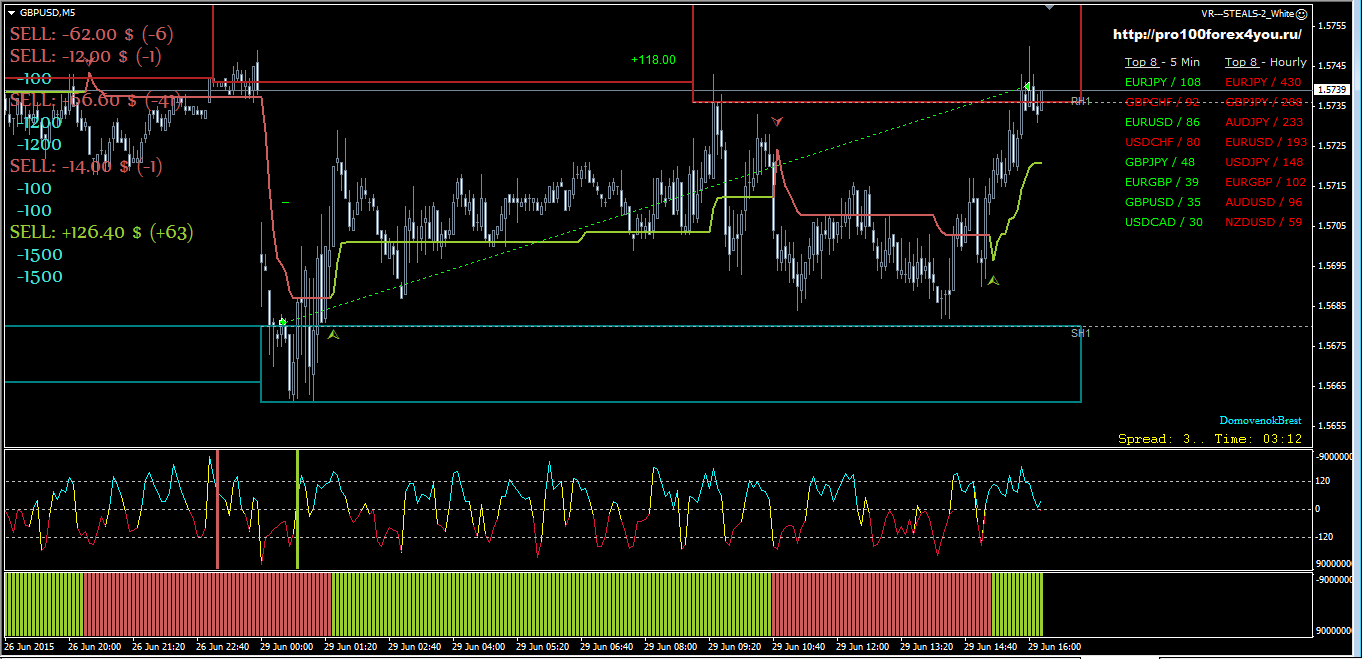Select the GBPJPY / 48 row
The height and width of the screenshot is (659, 1362).
(x=1160, y=162)
